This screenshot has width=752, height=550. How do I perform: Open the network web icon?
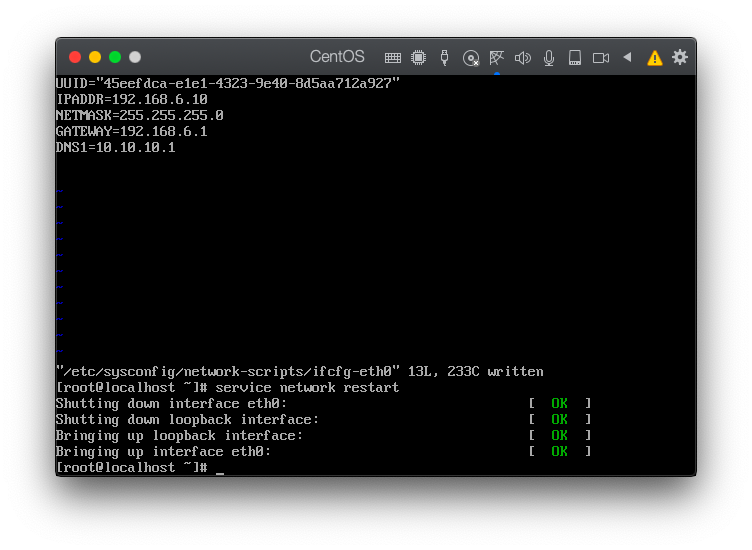(496, 58)
